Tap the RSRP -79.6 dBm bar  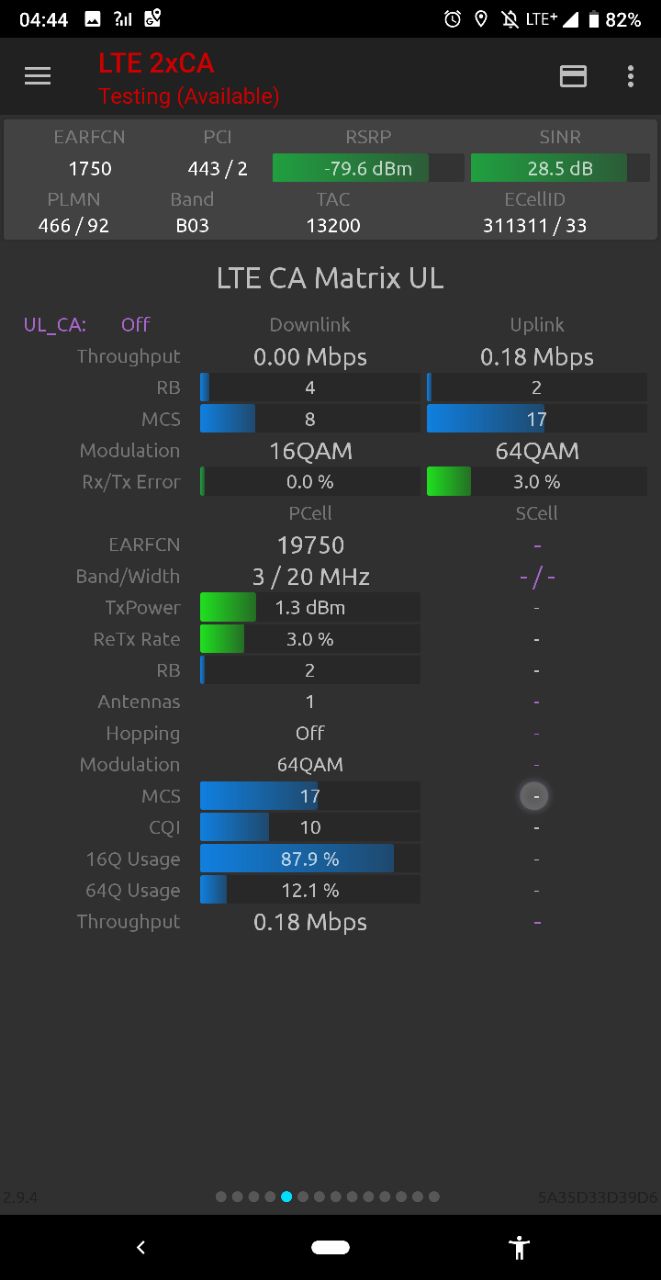click(368, 168)
